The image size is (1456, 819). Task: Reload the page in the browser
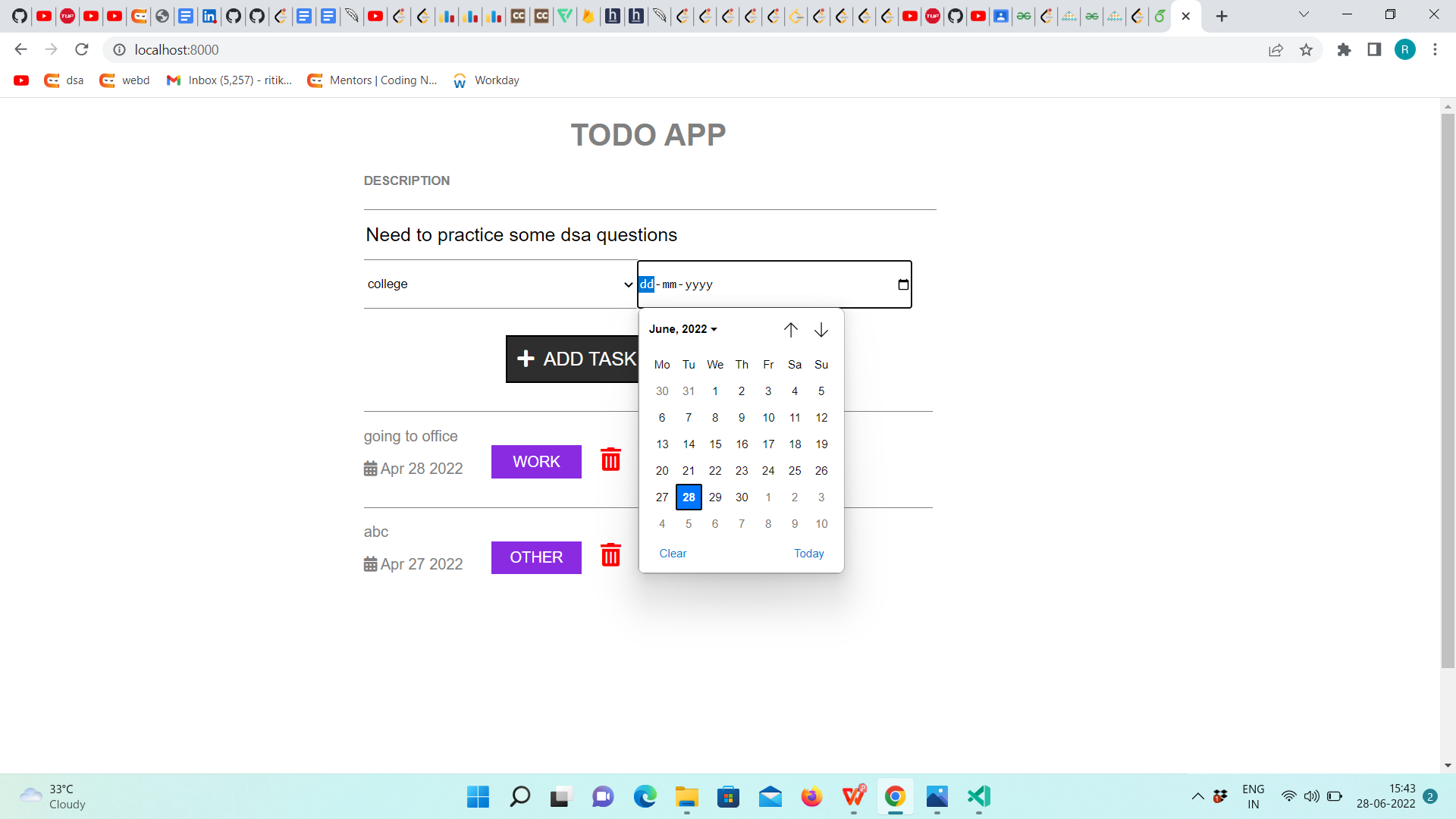[x=82, y=49]
